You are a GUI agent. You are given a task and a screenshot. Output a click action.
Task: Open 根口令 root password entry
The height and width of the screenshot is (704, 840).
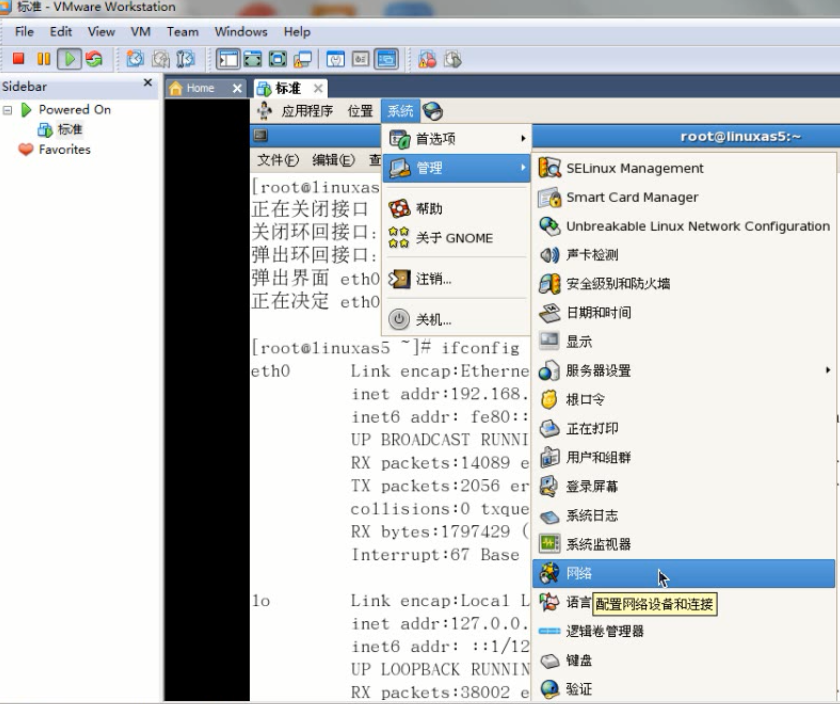tap(684, 400)
